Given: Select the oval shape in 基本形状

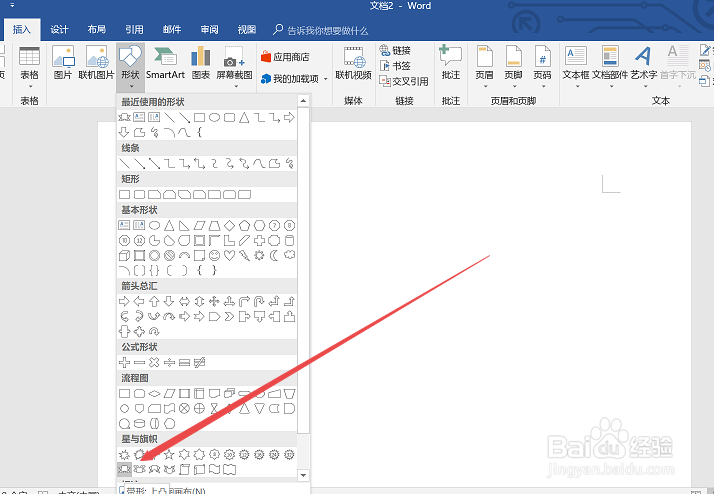Looking at the screenshot, I should (154, 225).
